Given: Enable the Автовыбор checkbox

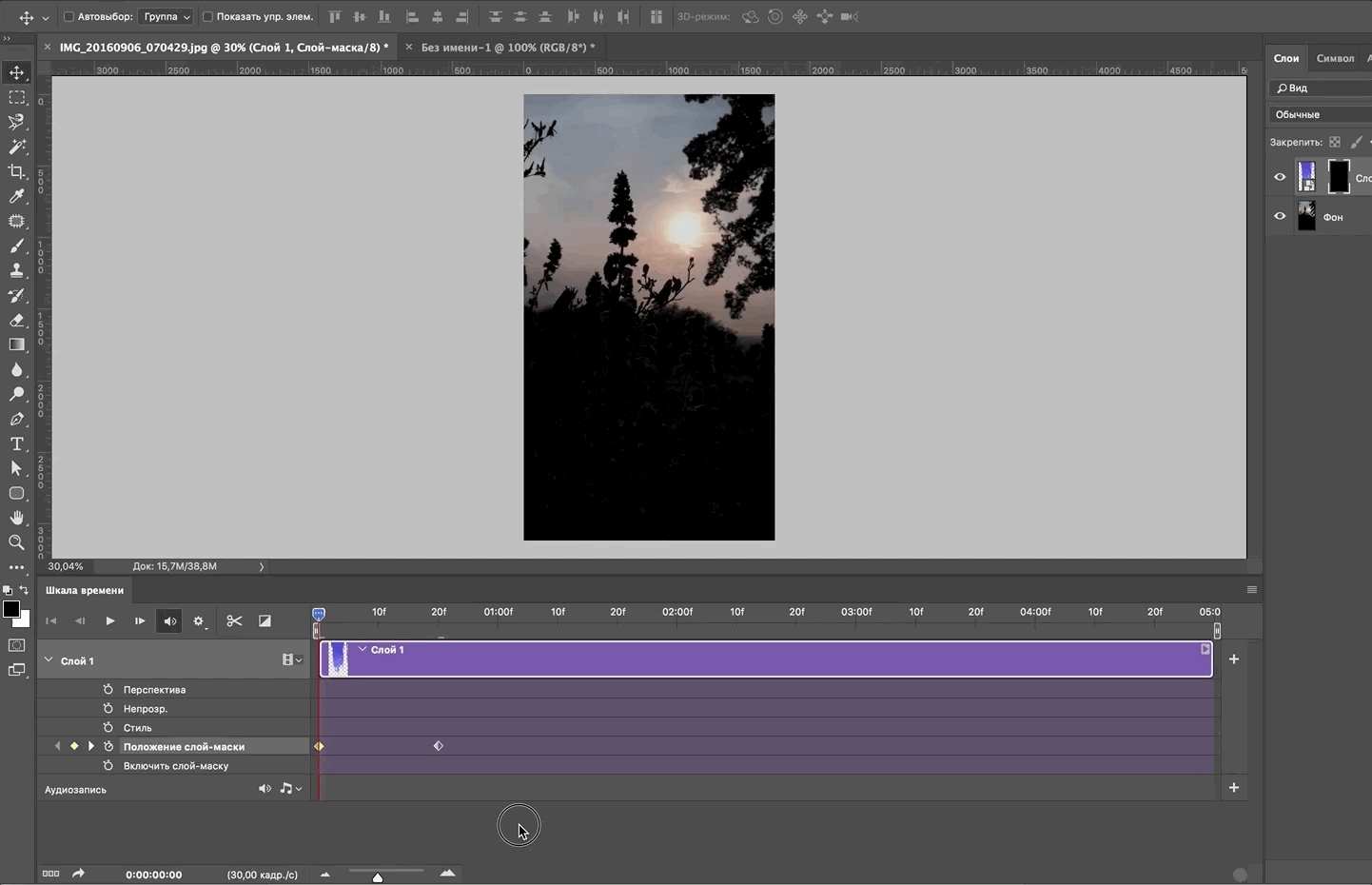Looking at the screenshot, I should pos(69,17).
